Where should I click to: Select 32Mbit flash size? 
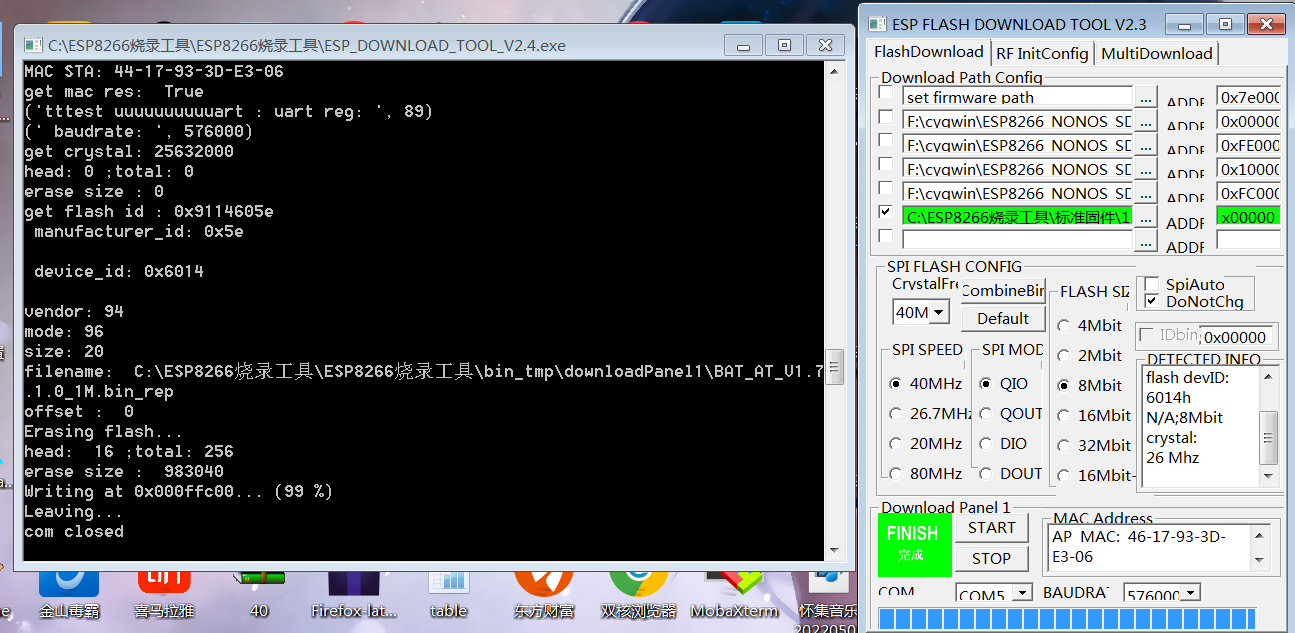tap(1065, 445)
